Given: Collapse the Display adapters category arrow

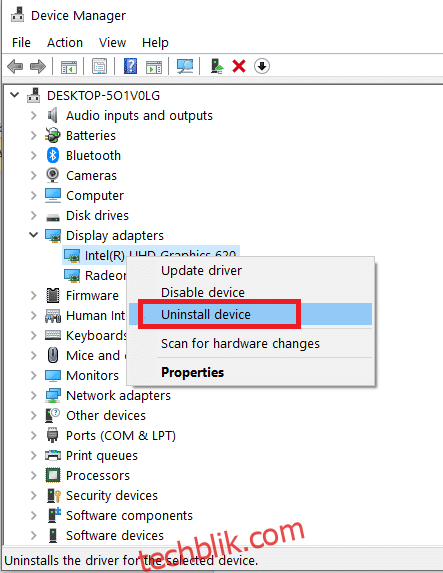Looking at the screenshot, I should tap(33, 235).
